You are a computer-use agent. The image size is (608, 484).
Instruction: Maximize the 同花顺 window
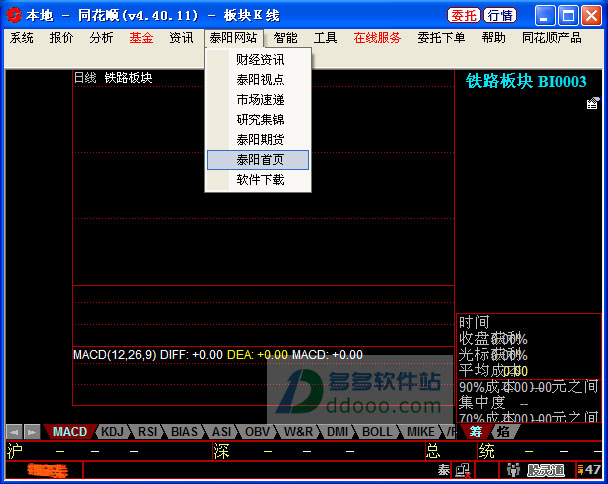point(568,16)
